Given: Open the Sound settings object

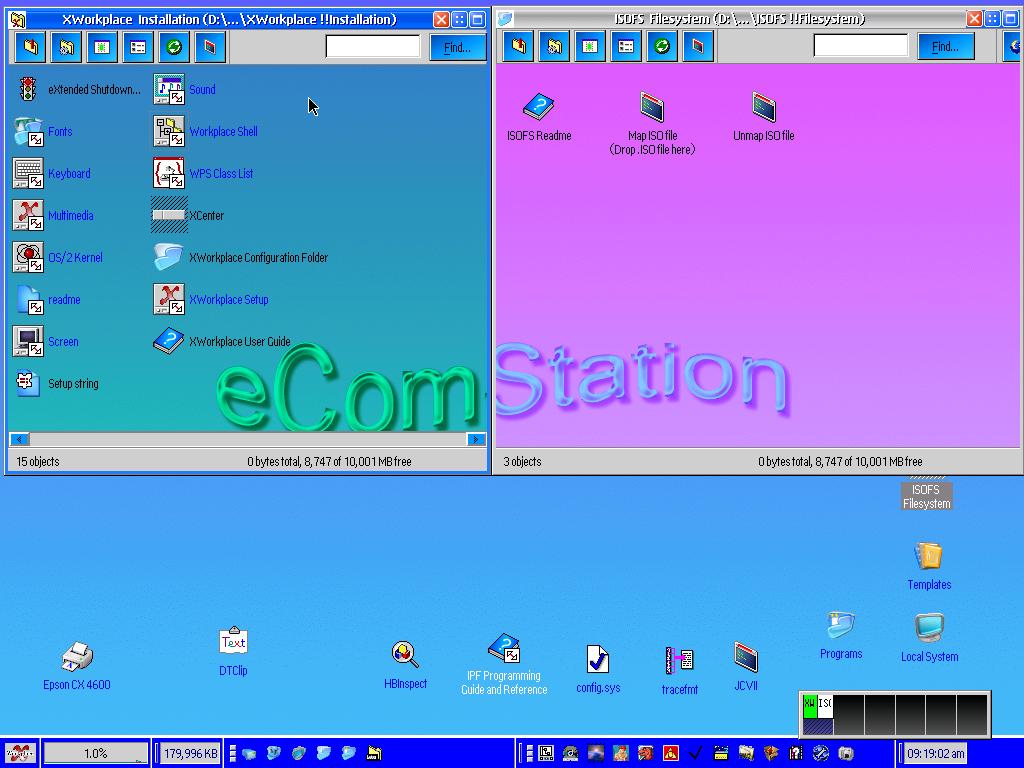Looking at the screenshot, I should (x=169, y=90).
